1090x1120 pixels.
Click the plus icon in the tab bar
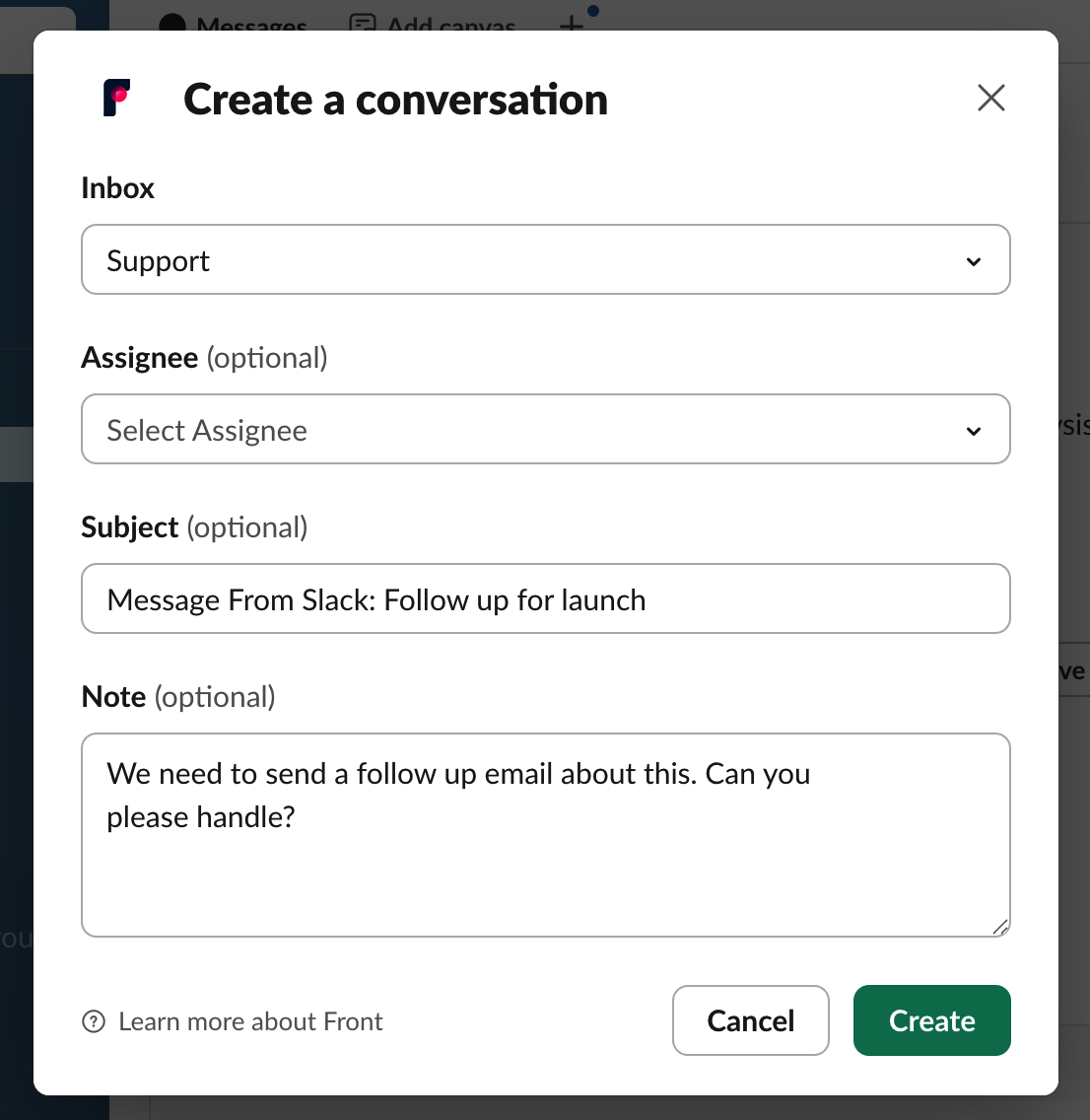click(572, 24)
